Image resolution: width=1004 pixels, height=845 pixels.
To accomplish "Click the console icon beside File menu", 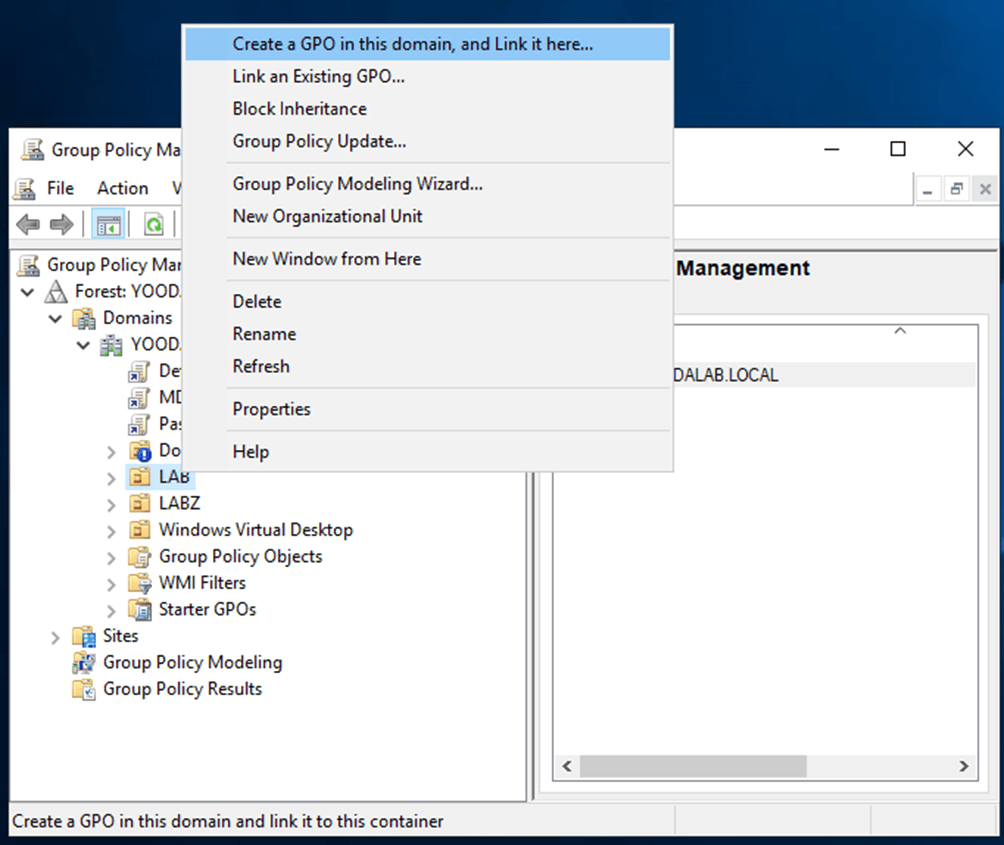I will pos(25,189).
